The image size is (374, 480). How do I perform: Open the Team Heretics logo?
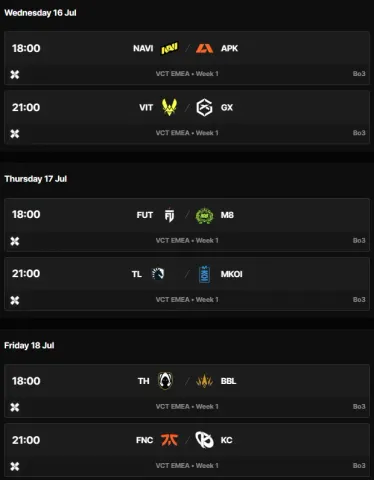tap(165, 381)
